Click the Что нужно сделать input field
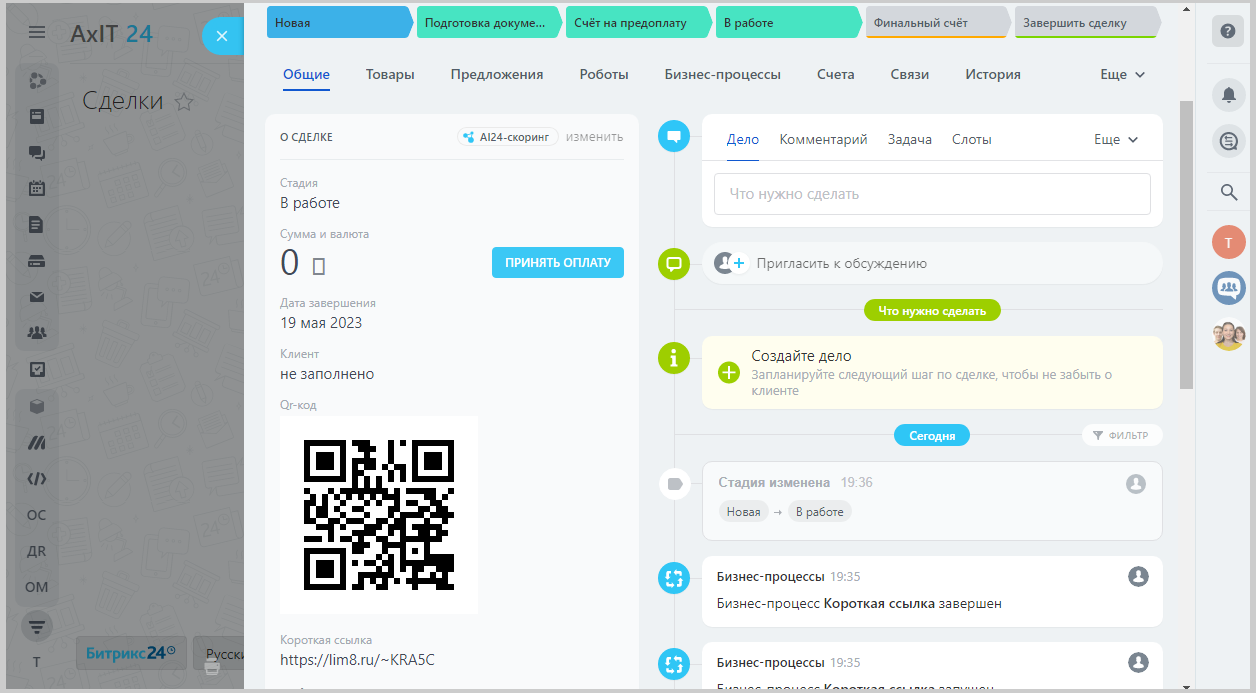The height and width of the screenshot is (693, 1256). [x=932, y=194]
